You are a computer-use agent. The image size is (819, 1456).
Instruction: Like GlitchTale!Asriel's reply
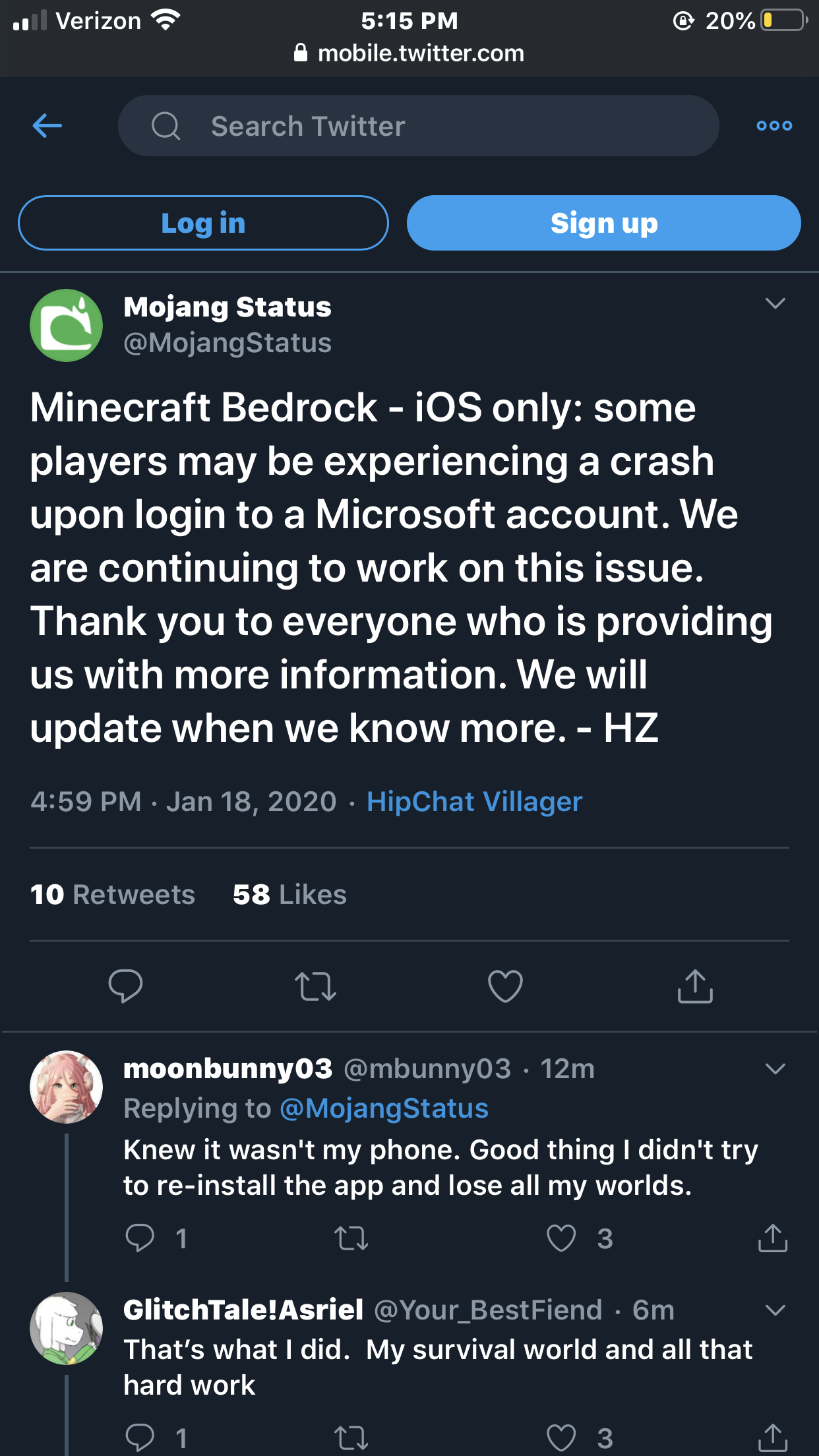tap(561, 1438)
